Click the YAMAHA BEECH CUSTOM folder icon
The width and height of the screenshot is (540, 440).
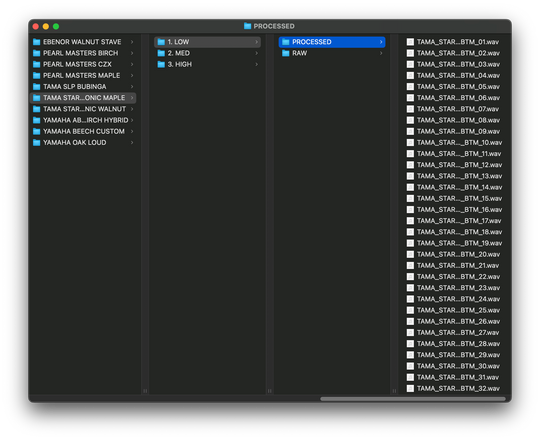coord(37,132)
